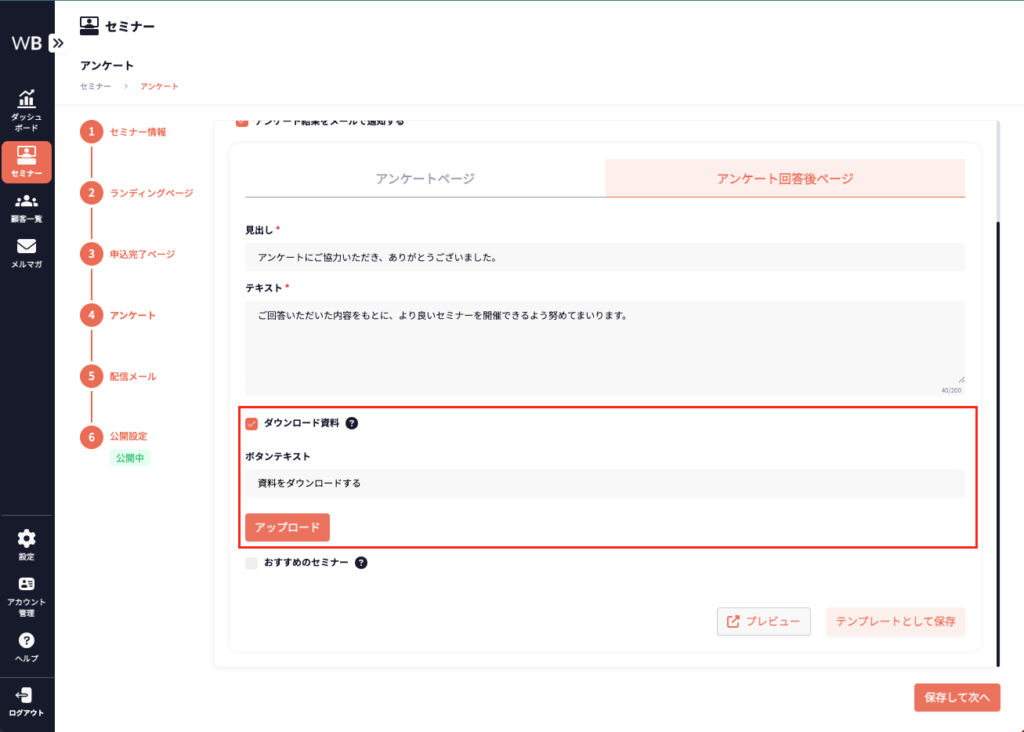Open the Dashboard icon in sidebar
Viewport: 1024px width, 732px height.
click(x=27, y=99)
